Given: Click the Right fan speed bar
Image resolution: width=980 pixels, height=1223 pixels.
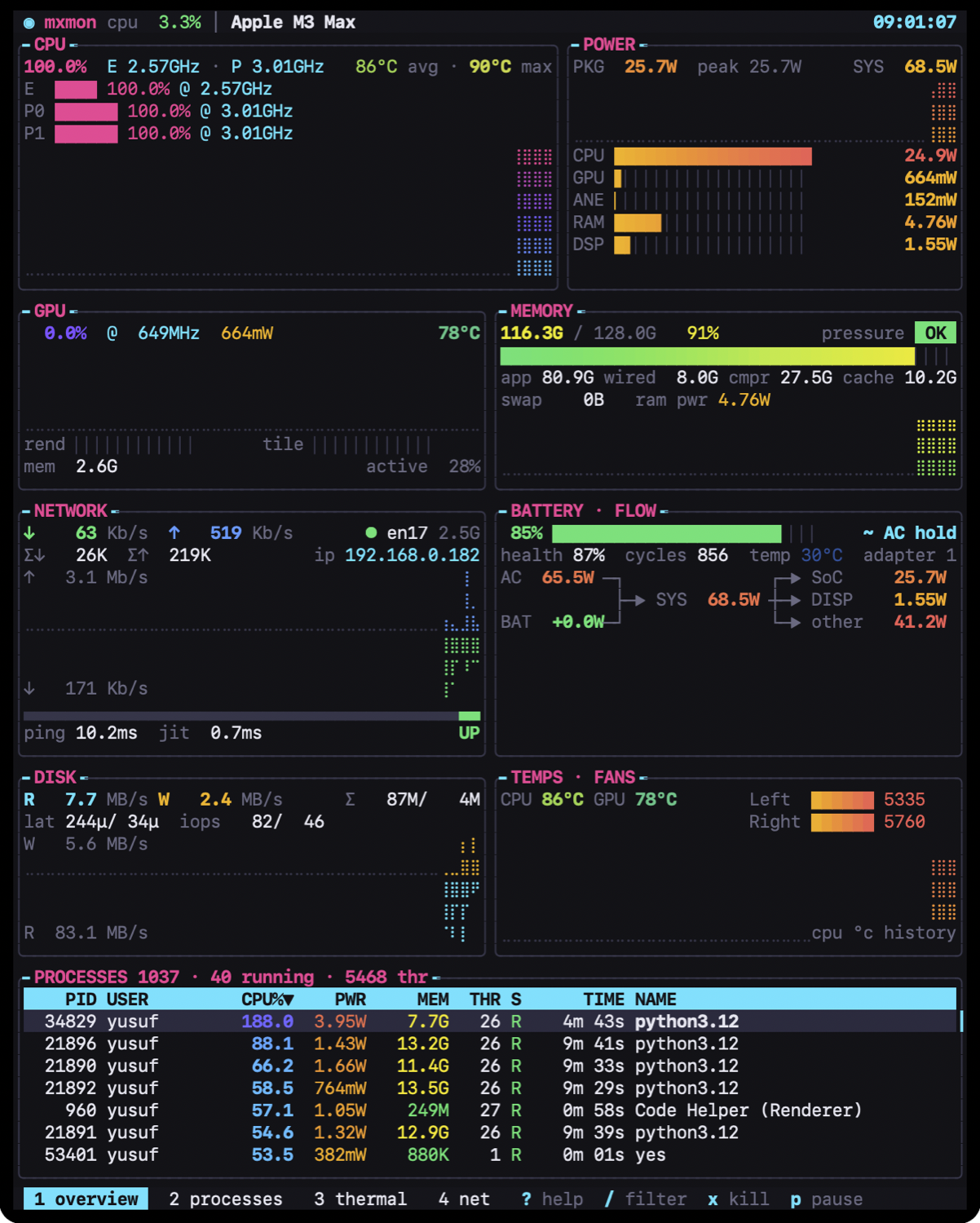Looking at the screenshot, I should (x=842, y=822).
